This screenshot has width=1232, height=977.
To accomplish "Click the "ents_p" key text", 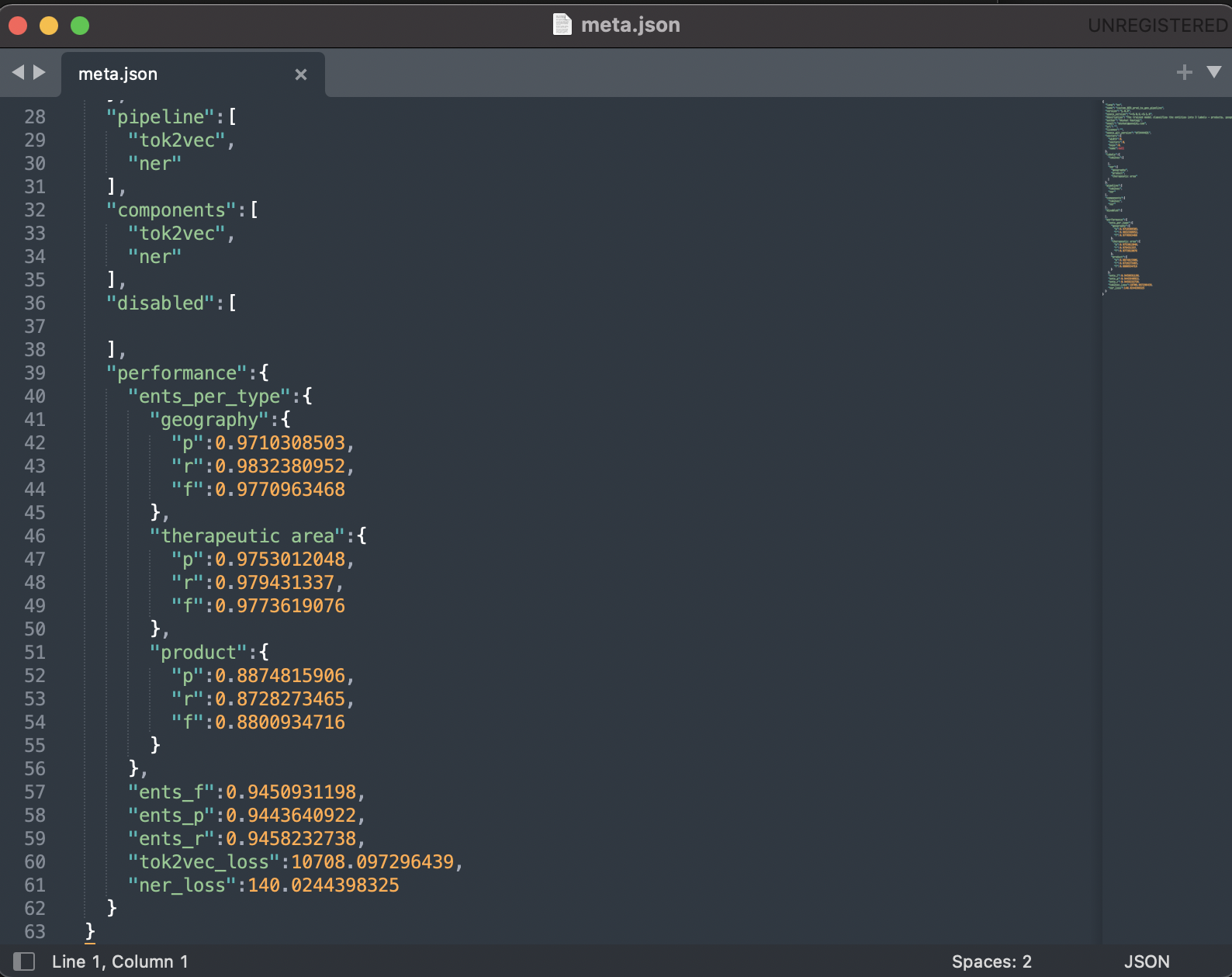I will [171, 816].
